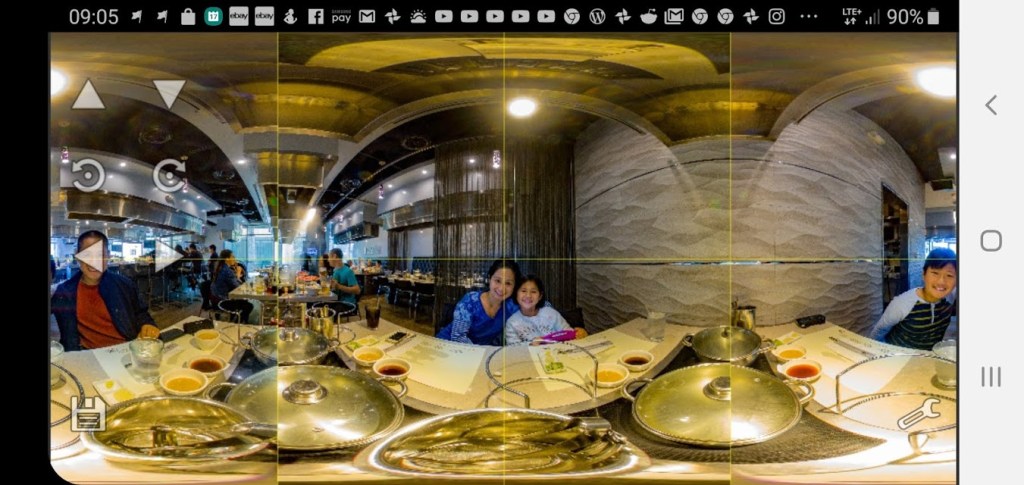Show more notifications via three dots
1024x485 pixels.
[808, 16]
